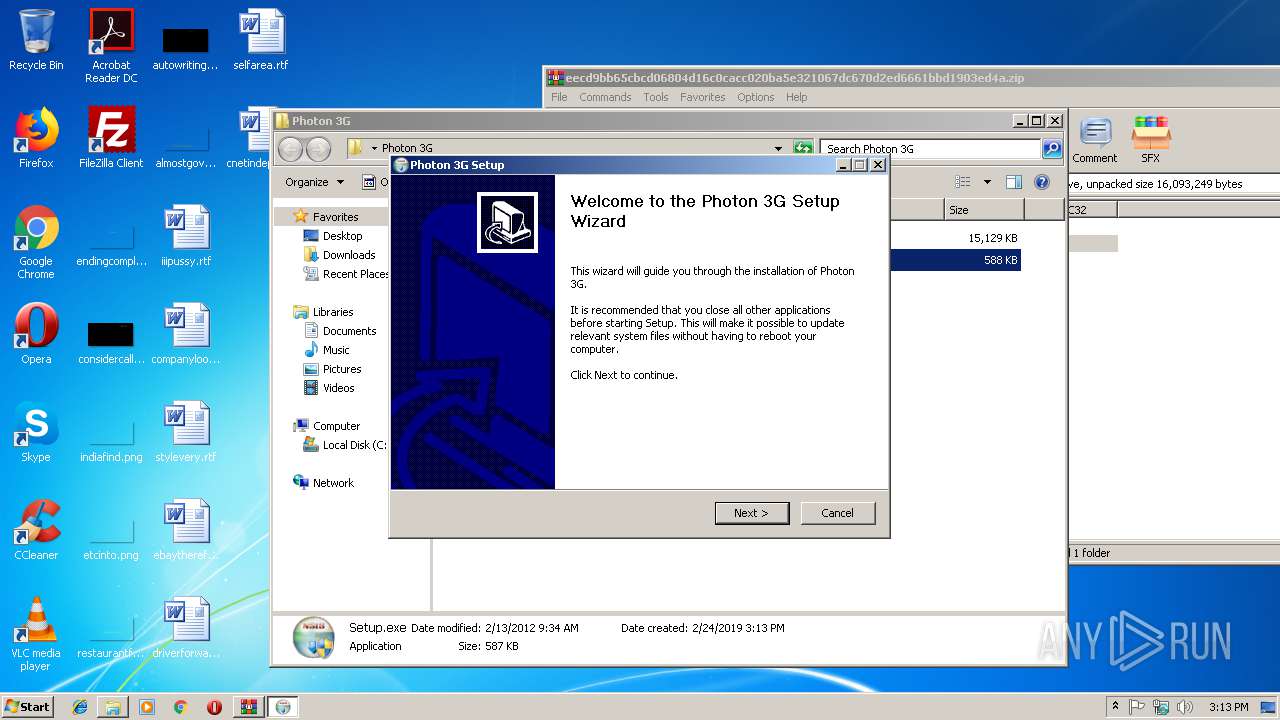Open Internet Explorer from taskbar
The width and height of the screenshot is (1280, 720).
click(80, 707)
